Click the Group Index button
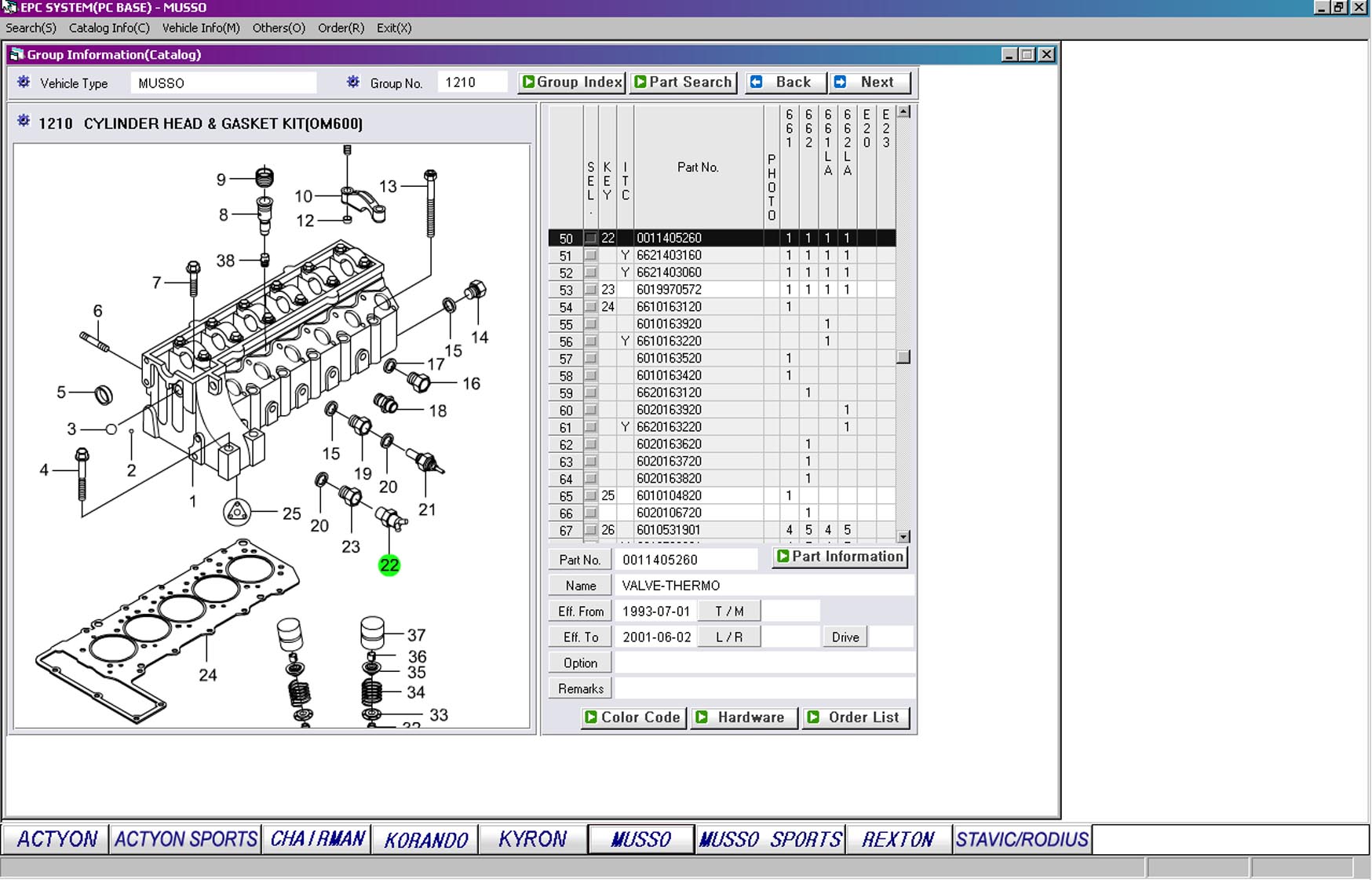Viewport: 1372px width, 880px height. pos(571,82)
